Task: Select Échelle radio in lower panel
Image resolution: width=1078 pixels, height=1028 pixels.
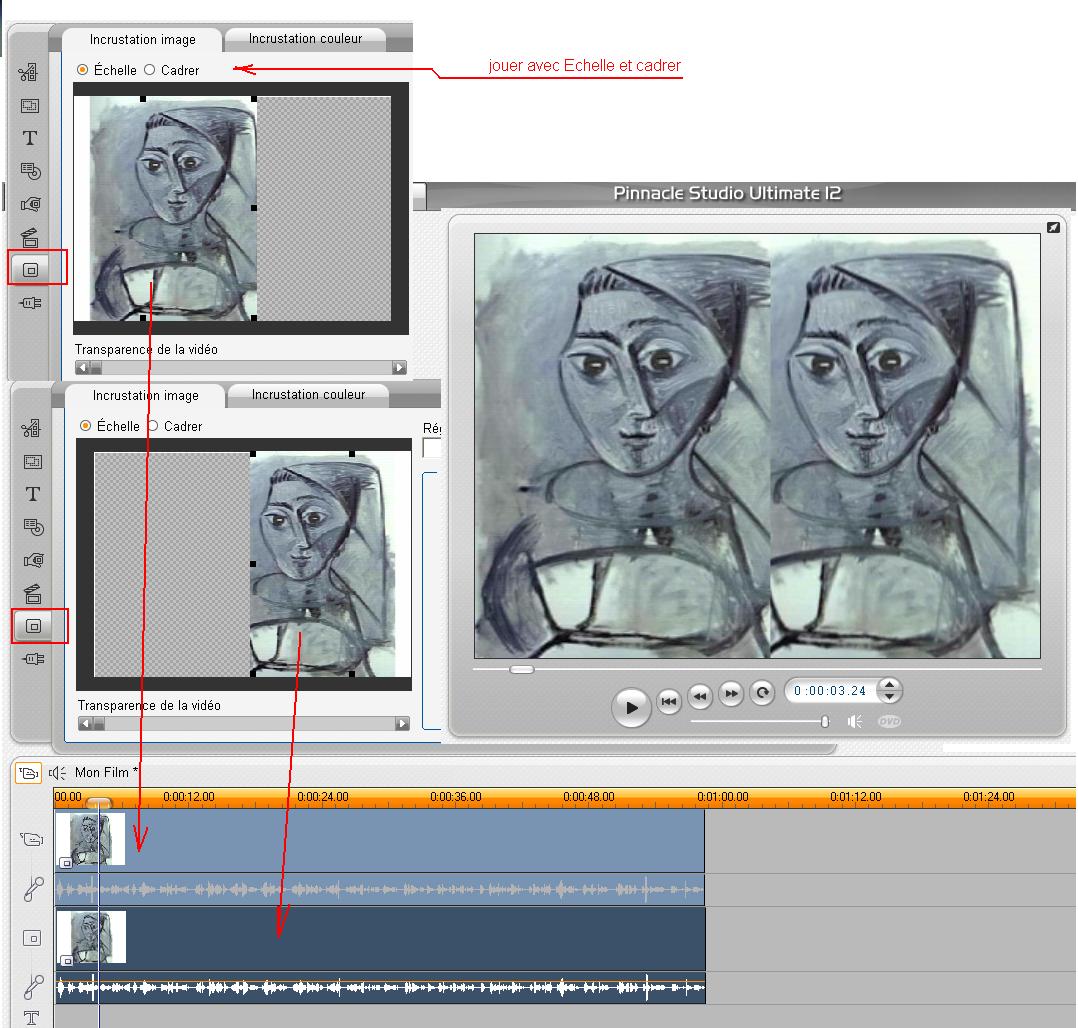Action: click(x=85, y=426)
